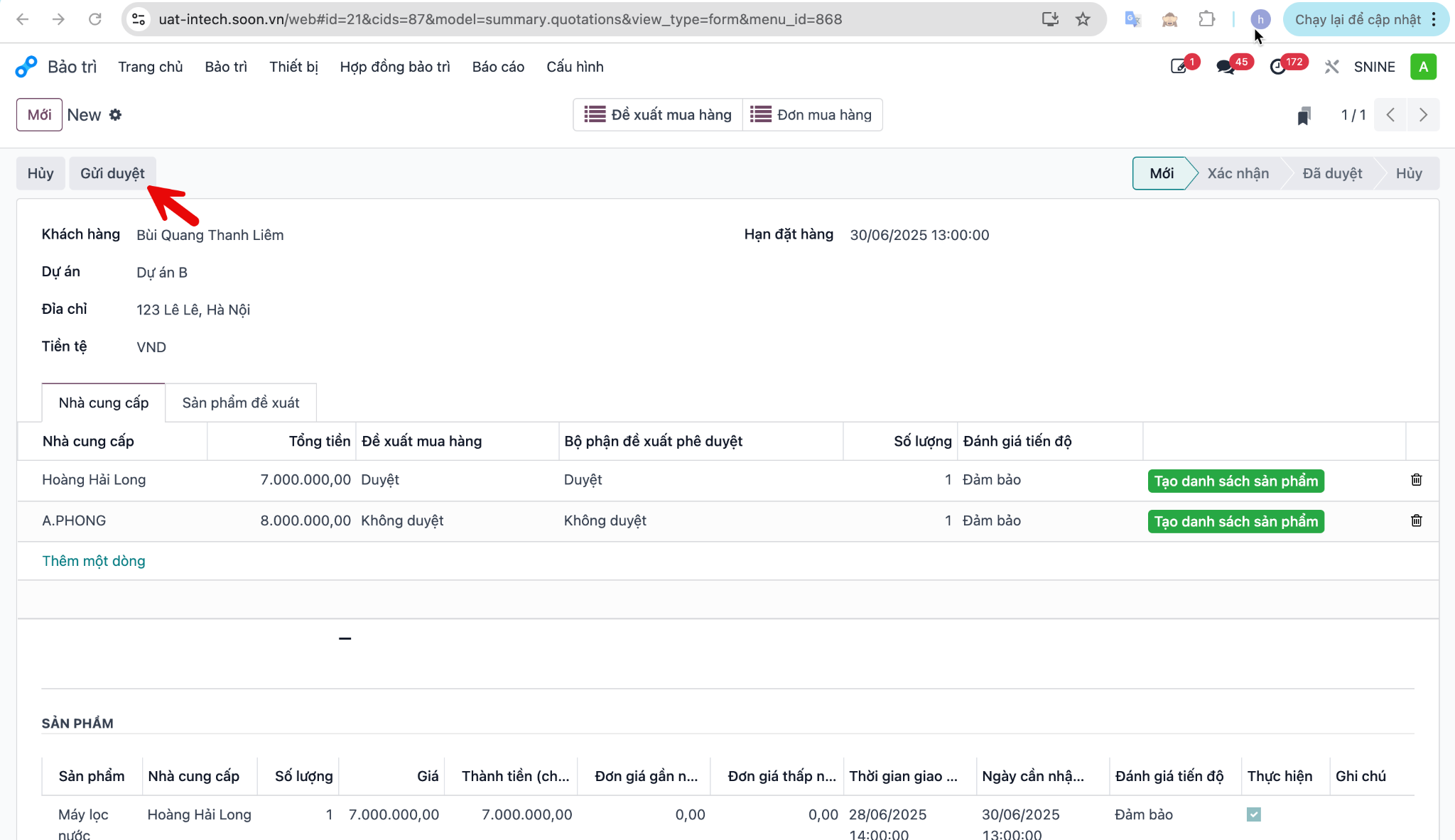
Task: Select the Xác nhận status stage
Action: [1238, 173]
